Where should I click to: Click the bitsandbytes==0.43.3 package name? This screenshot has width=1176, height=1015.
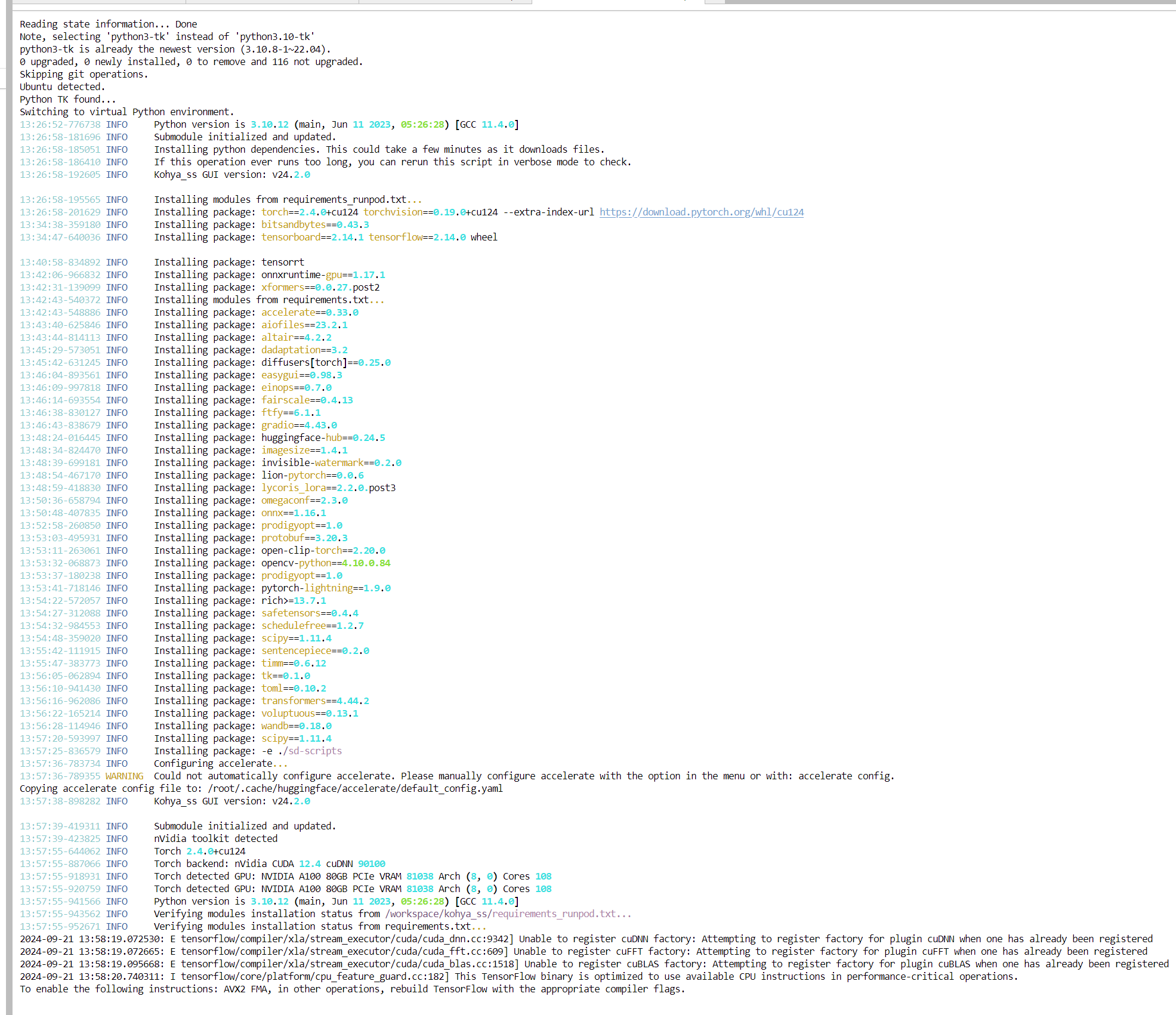314,224
